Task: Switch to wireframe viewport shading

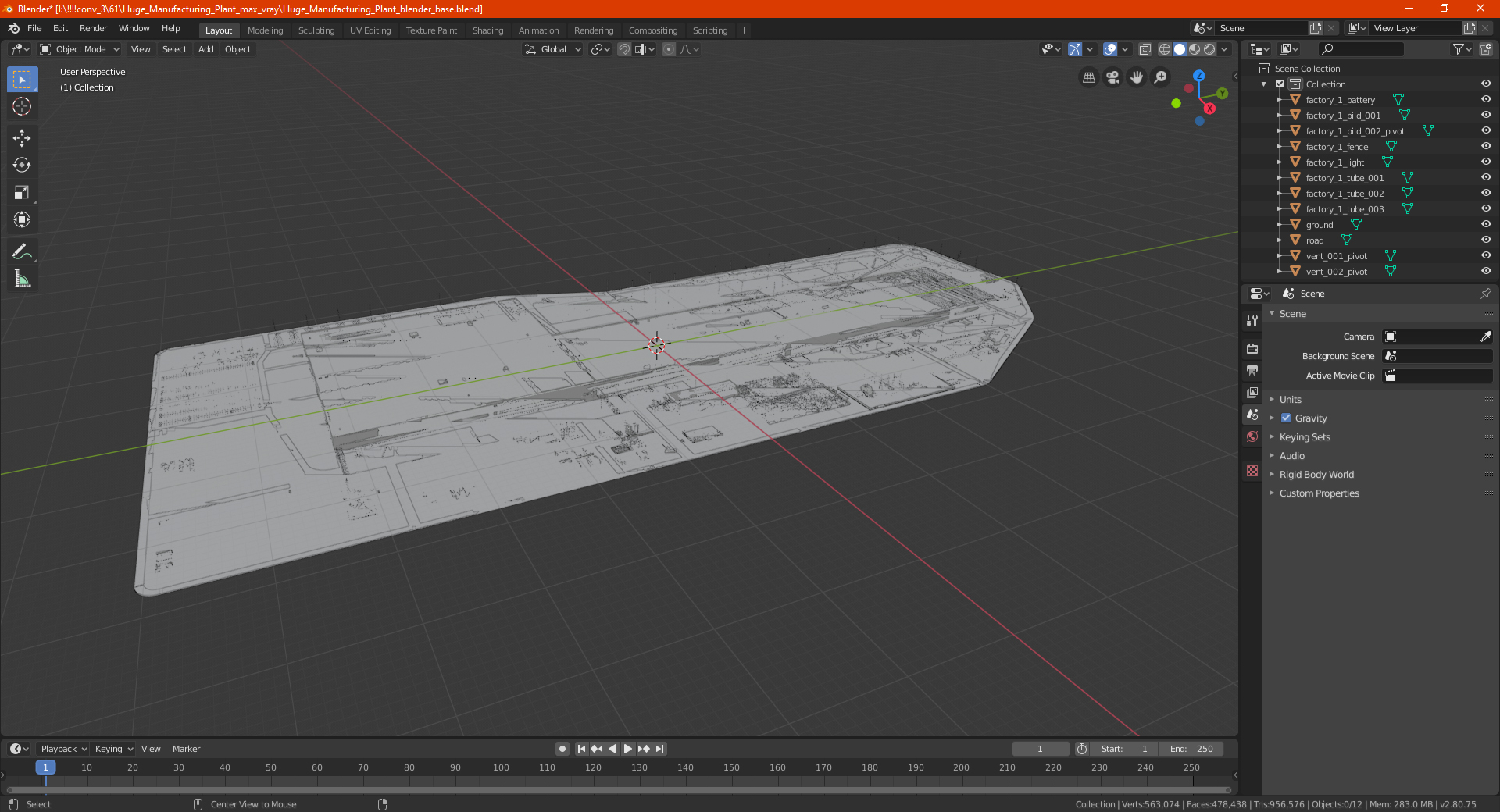Action: click(x=1165, y=49)
